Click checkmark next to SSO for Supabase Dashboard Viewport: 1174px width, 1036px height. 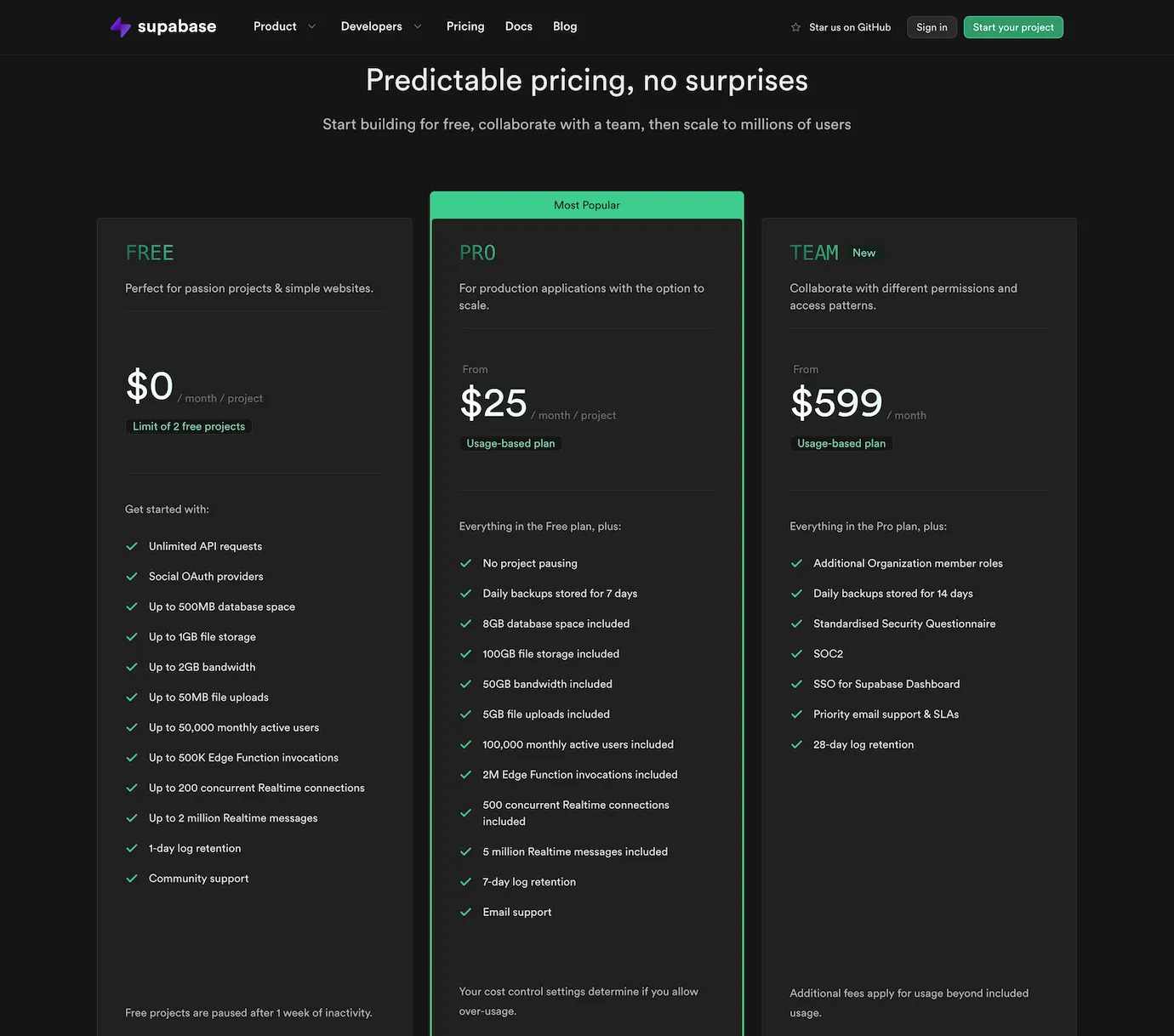pos(796,684)
